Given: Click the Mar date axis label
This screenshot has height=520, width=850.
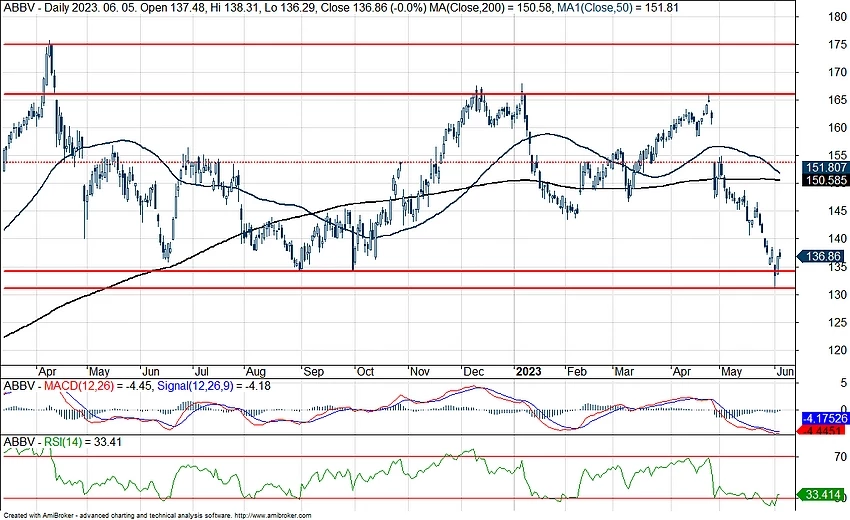Looking at the screenshot, I should pyautogui.click(x=624, y=372).
